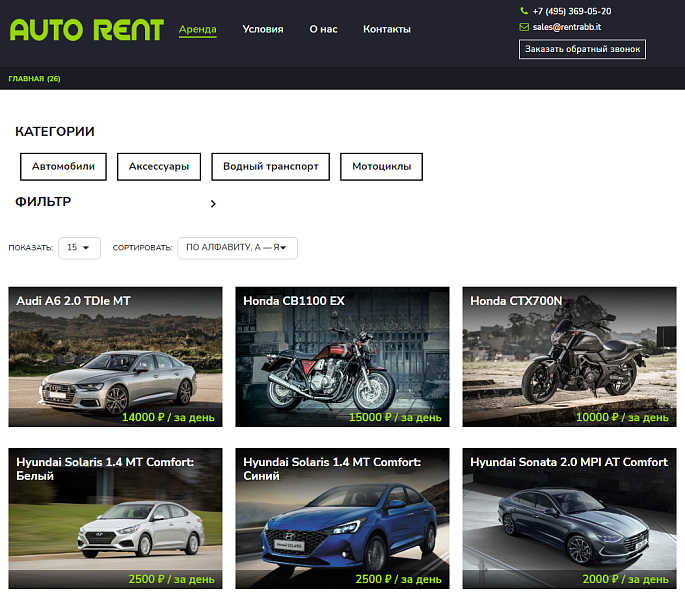
Task: Select the Автомобили category
Action: (x=63, y=167)
